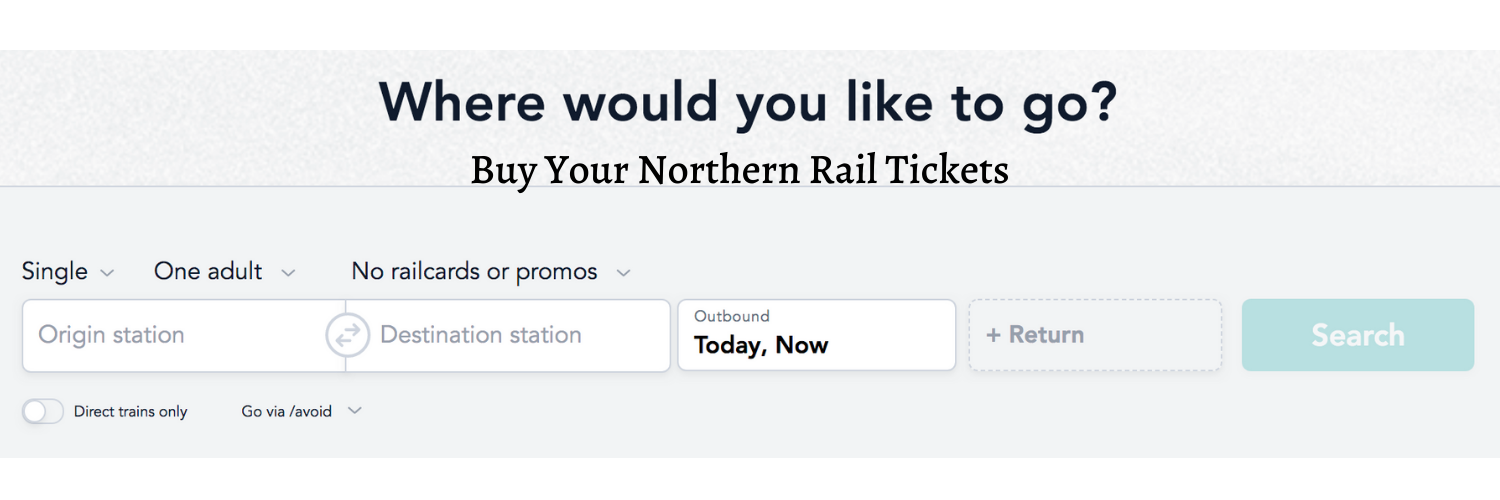Click the Buy Your Northern Rail Tickets subtitle
Screen dimensions: 1500x500
click(739, 170)
